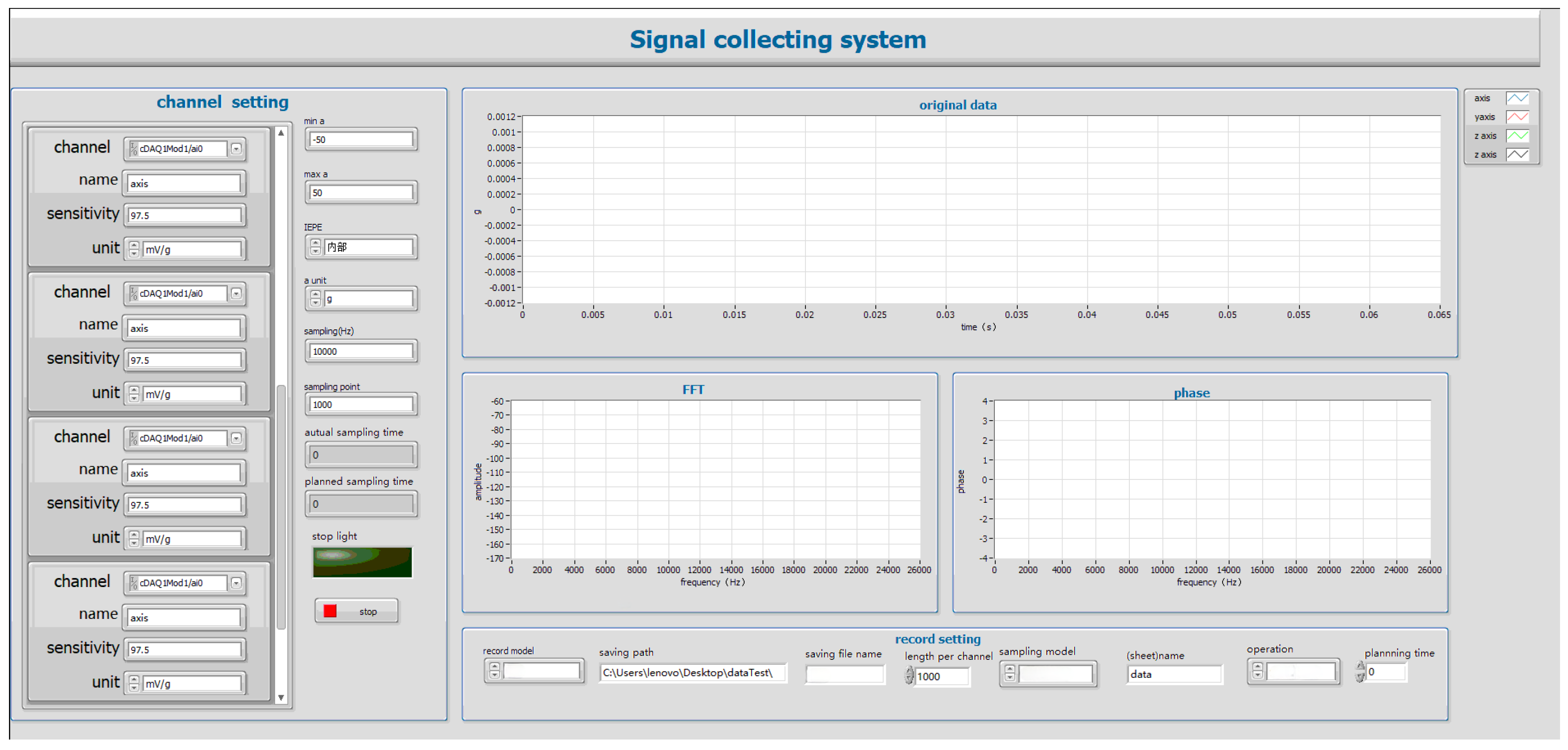This screenshot has height=750, width=1568.
Task: Click the scroll up arrow in channel list
Action: tap(281, 133)
